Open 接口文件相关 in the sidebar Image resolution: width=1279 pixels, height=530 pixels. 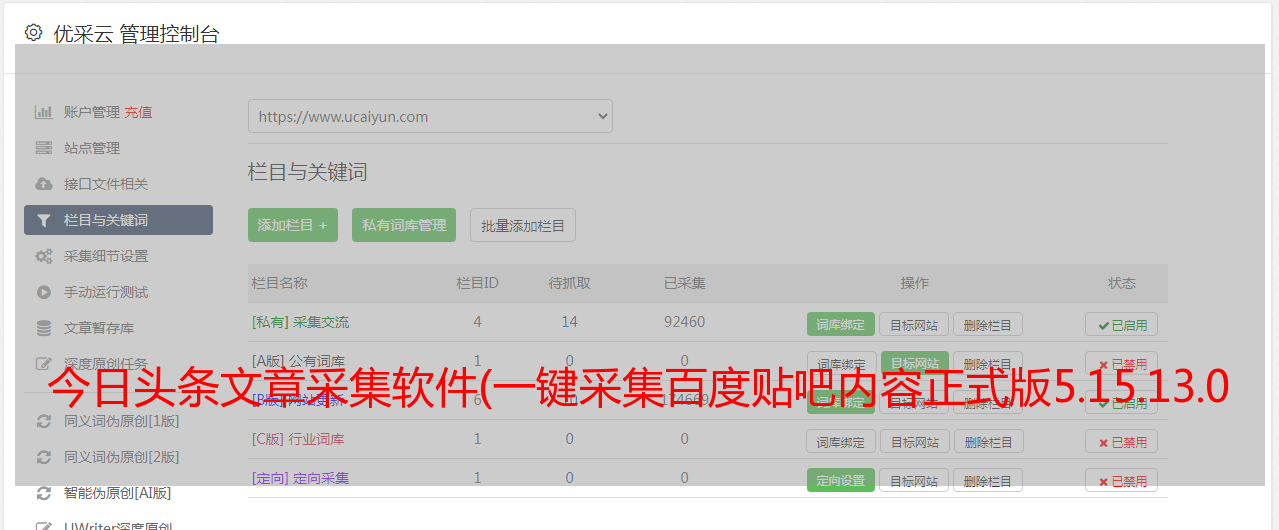tap(106, 184)
